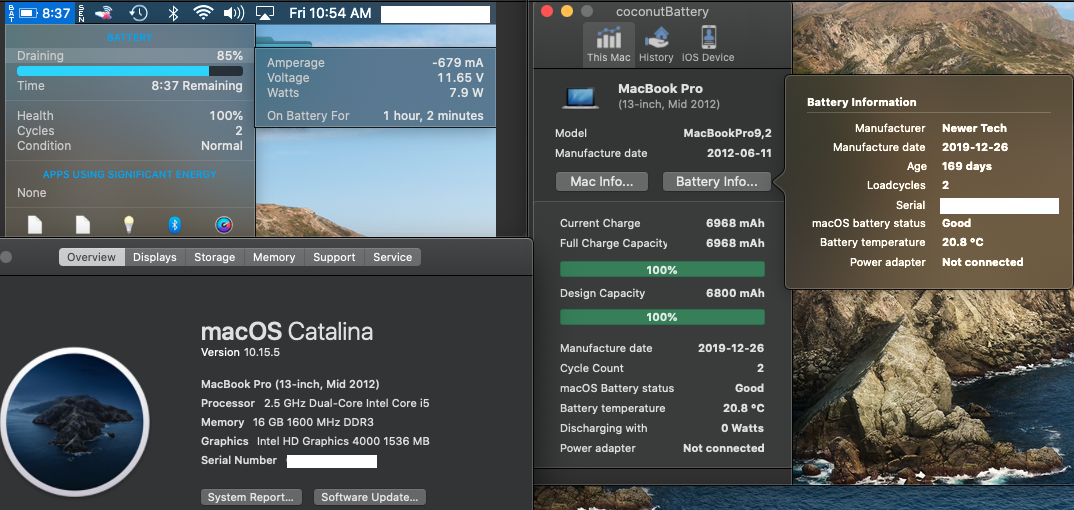Click the MacBook Pro laptop icon in coconutBattery
This screenshot has width=1074, height=510.
(x=581, y=97)
